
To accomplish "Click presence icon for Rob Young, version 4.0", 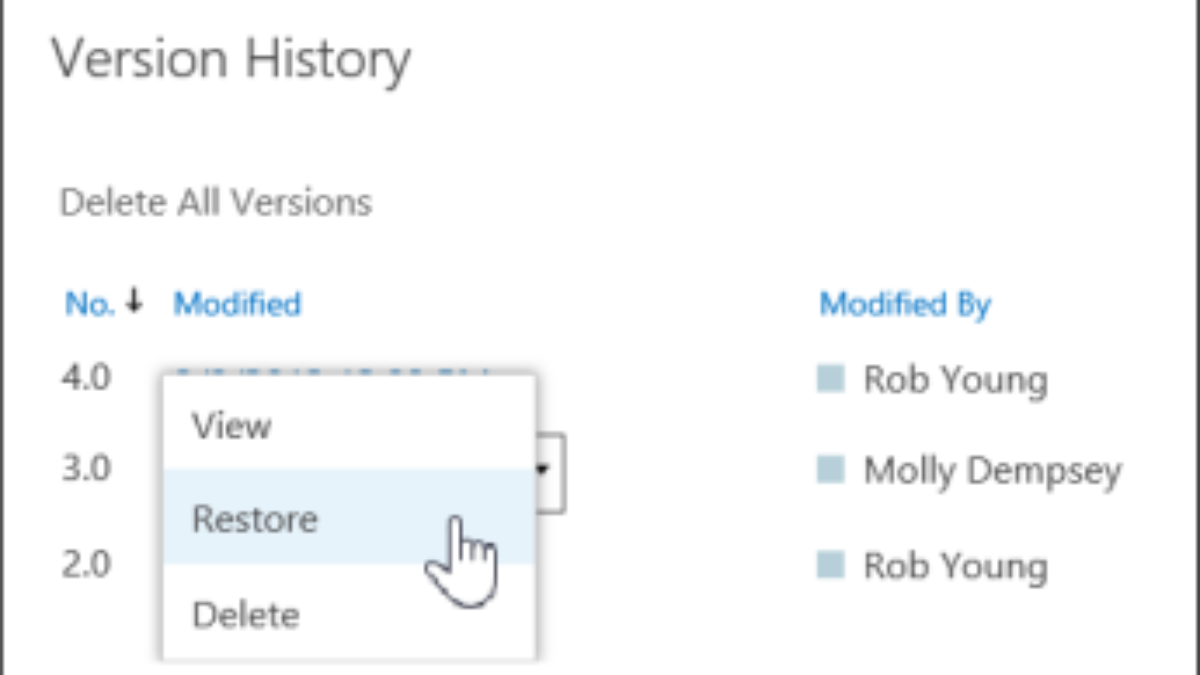I will [x=831, y=379].
